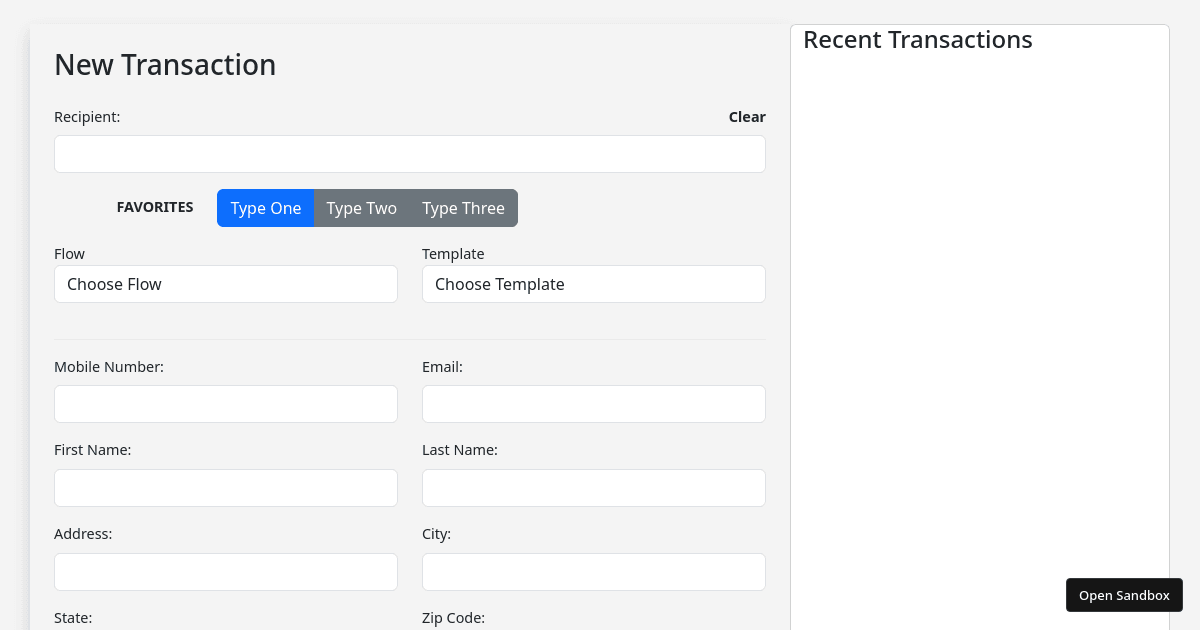The width and height of the screenshot is (1200, 630).
Task: Switch to the Type Two favorites option
Action: tap(362, 208)
